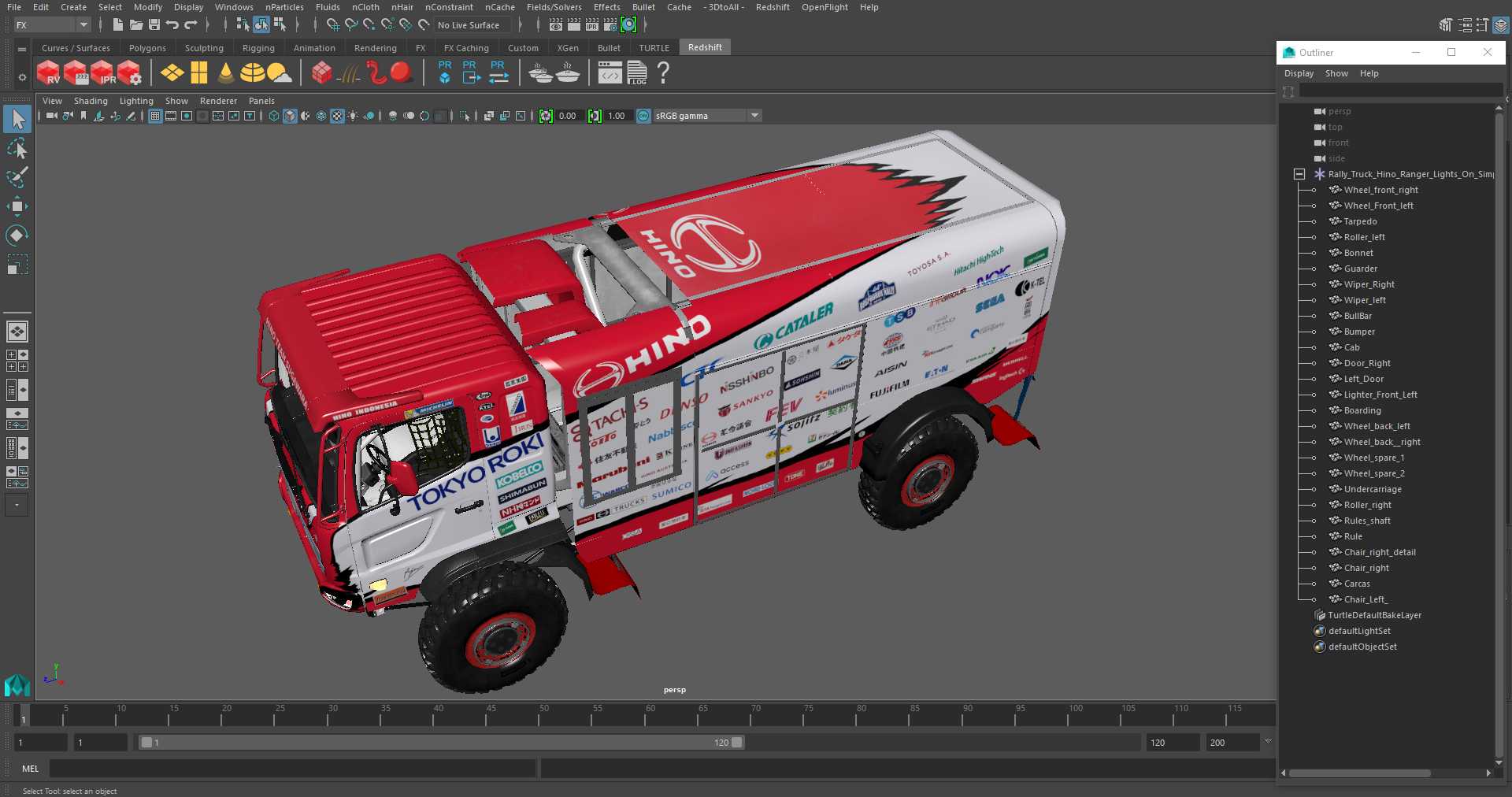Toggle resolution gate display
The image size is (1512, 797).
tap(187, 116)
